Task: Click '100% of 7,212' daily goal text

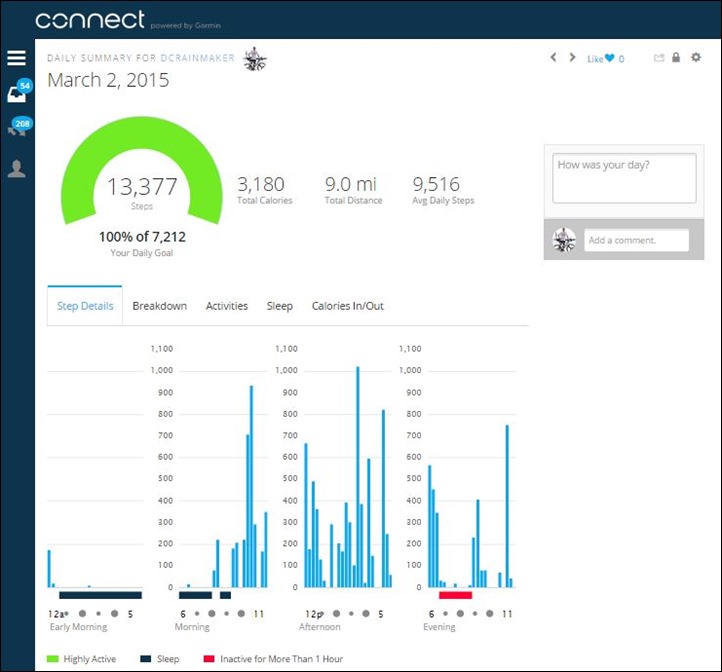Action: click(x=142, y=237)
